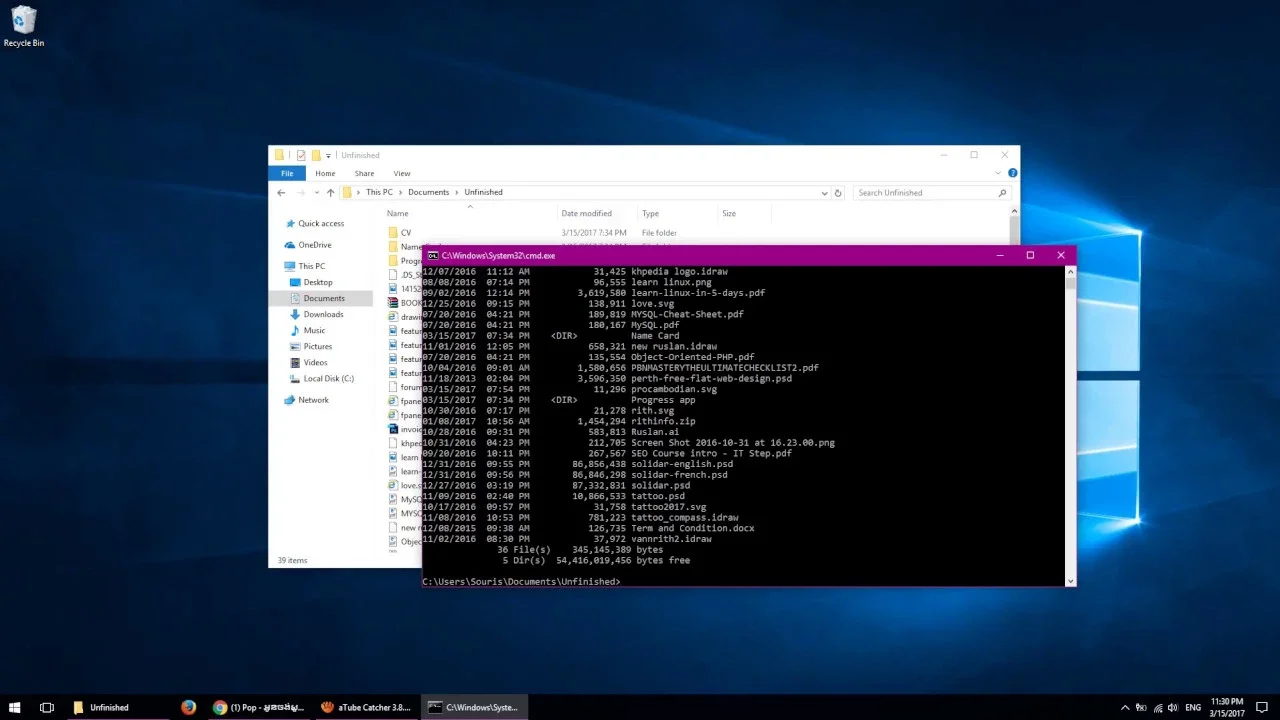
Task: Click the Up arrow in Explorer navigation
Action: point(330,193)
